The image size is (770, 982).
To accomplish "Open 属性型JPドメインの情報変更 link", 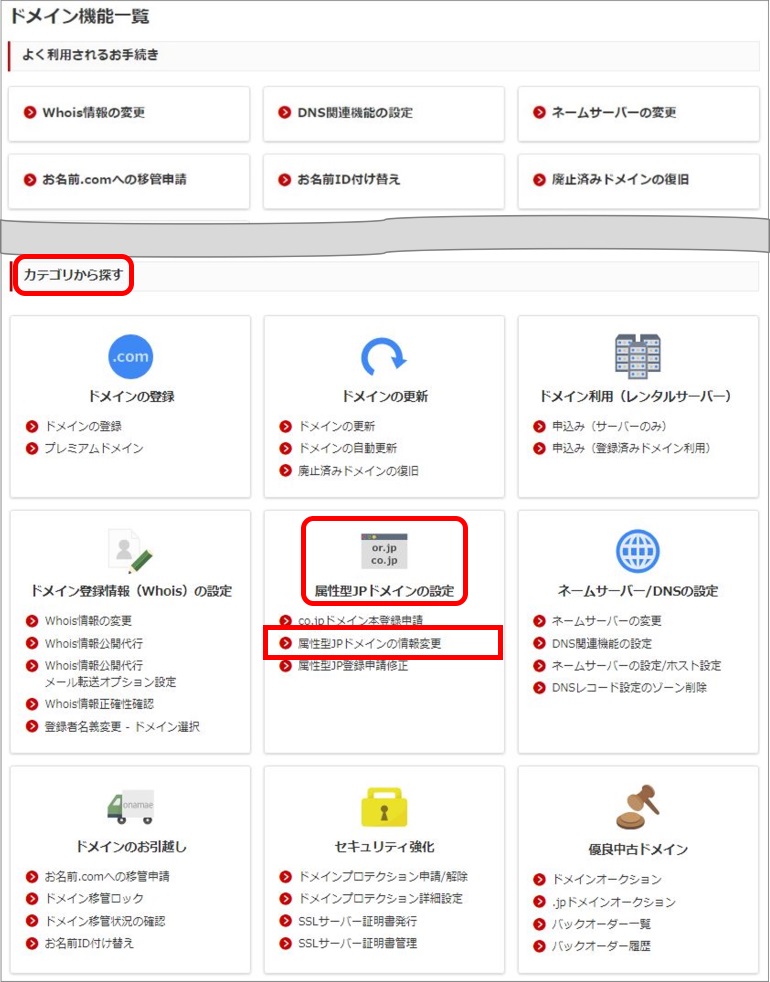I will tap(369, 643).
